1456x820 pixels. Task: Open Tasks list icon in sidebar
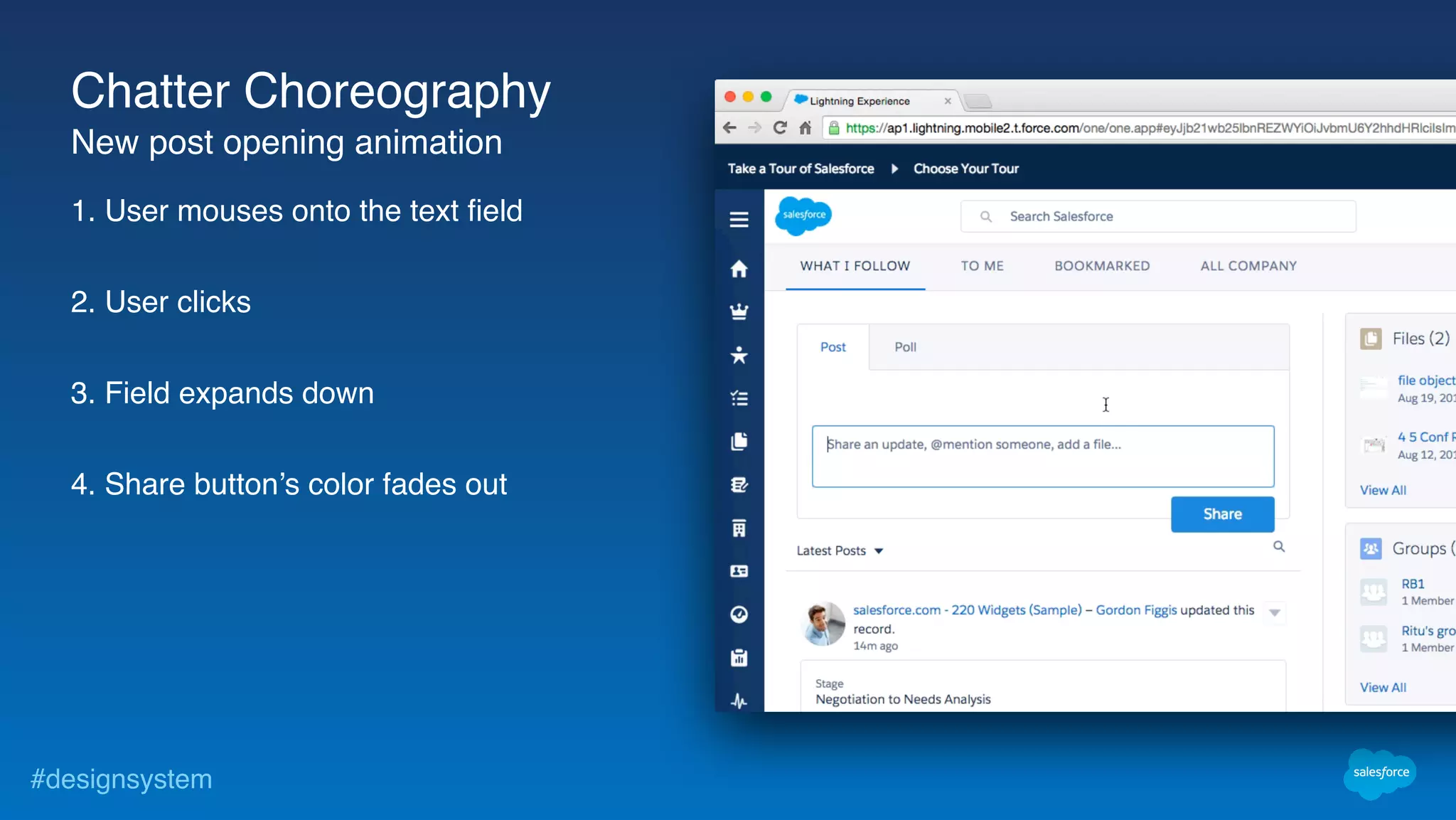(739, 398)
